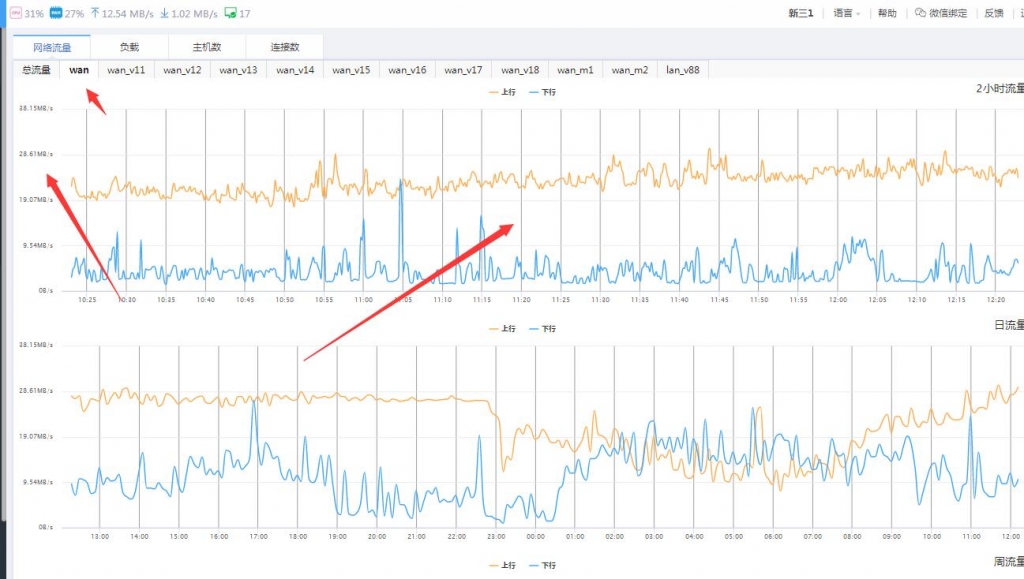The width and height of the screenshot is (1024, 579).
Task: Open the 帮助 help link
Action: (887, 13)
